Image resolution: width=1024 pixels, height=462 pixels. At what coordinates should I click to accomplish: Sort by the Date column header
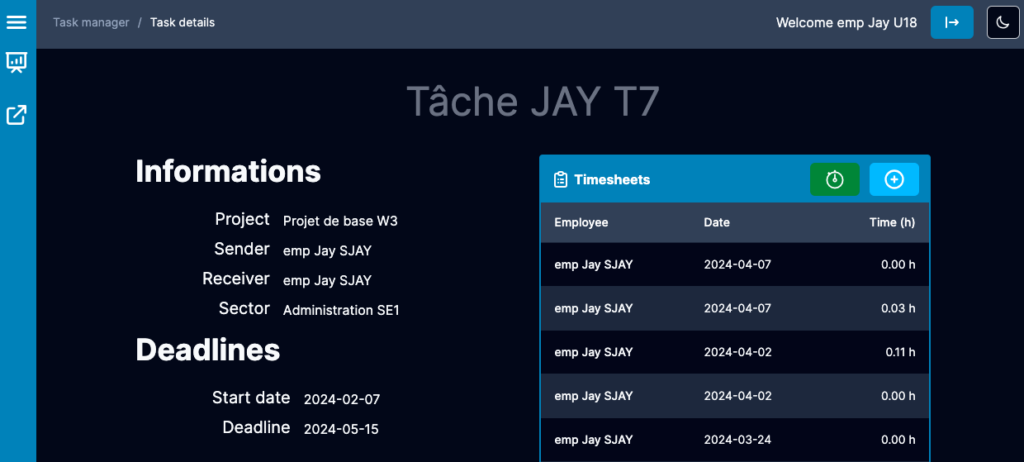(x=716, y=222)
